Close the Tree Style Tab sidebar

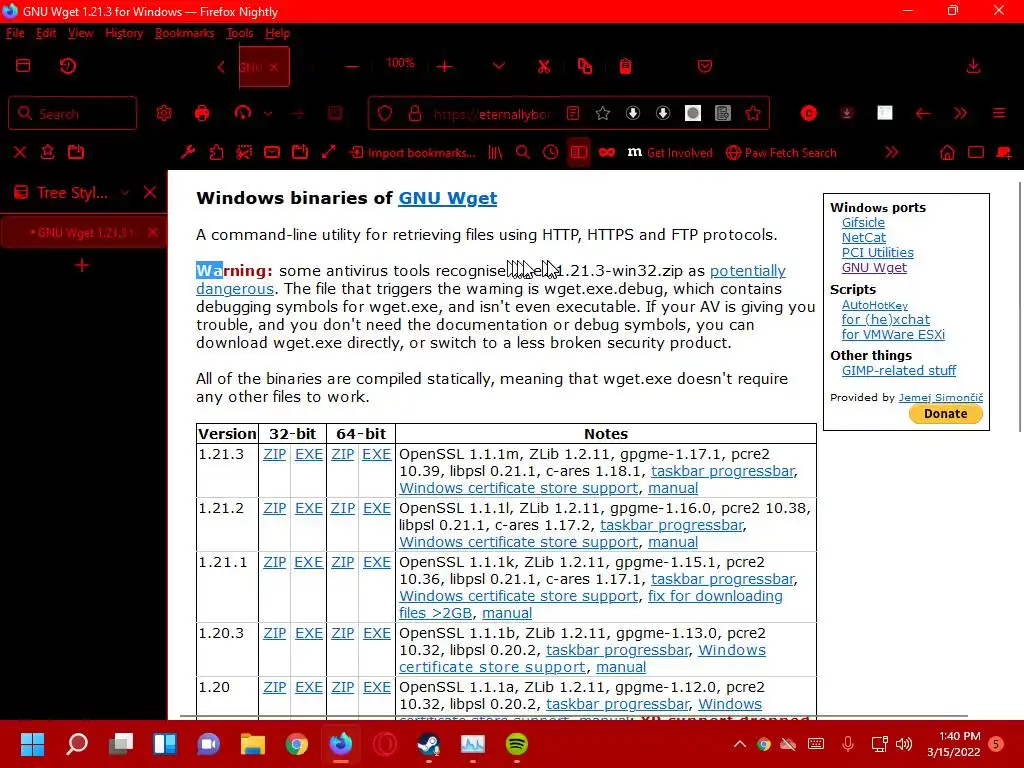[x=150, y=193]
